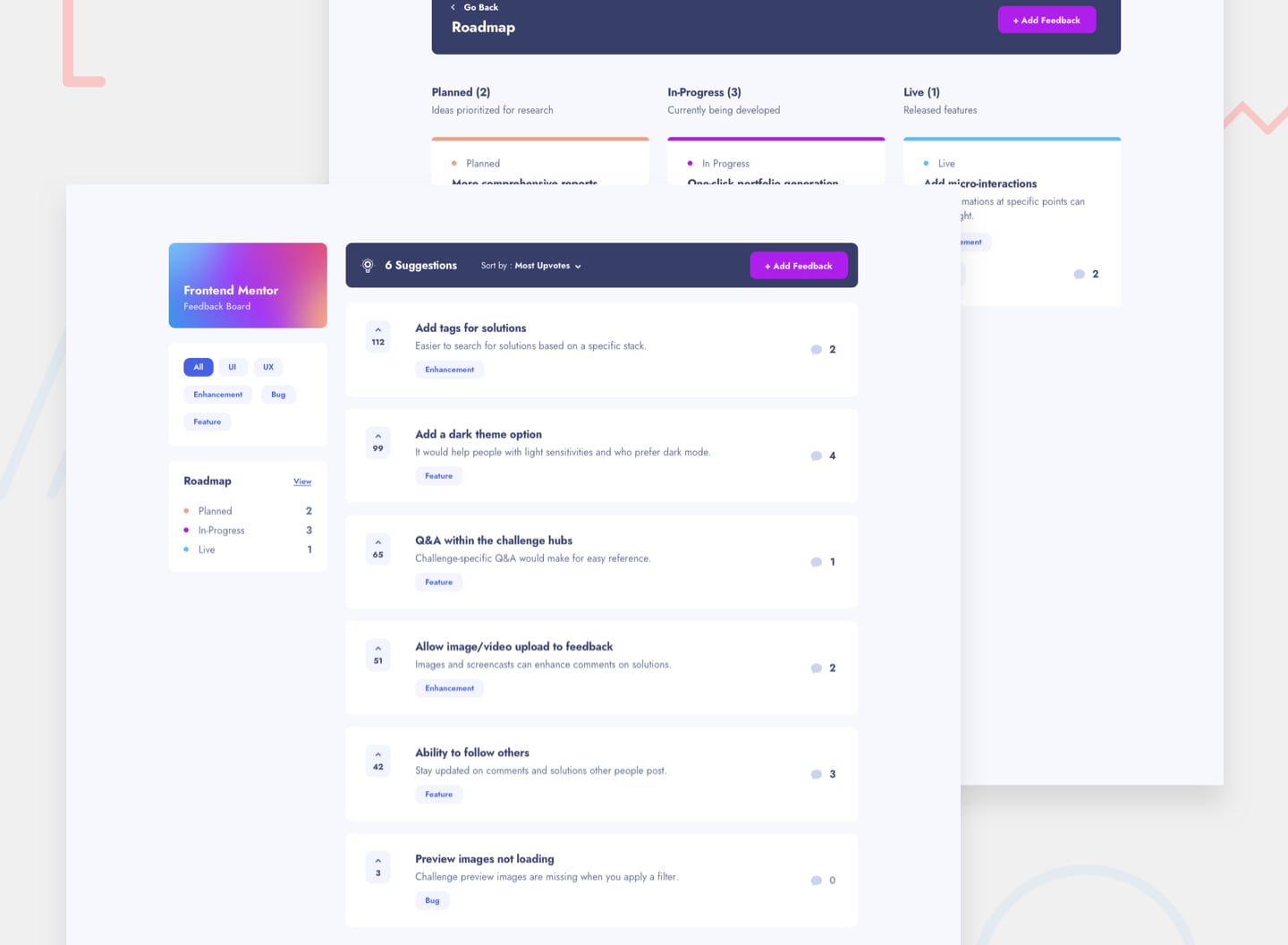Screen dimensions: 1288x945
Task: Enable the Bug filter
Action: [x=278, y=394]
